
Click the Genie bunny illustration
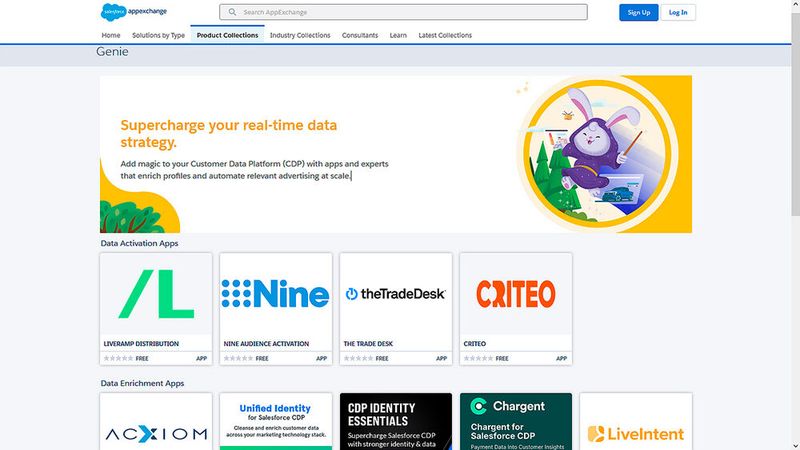pyautogui.click(x=598, y=154)
